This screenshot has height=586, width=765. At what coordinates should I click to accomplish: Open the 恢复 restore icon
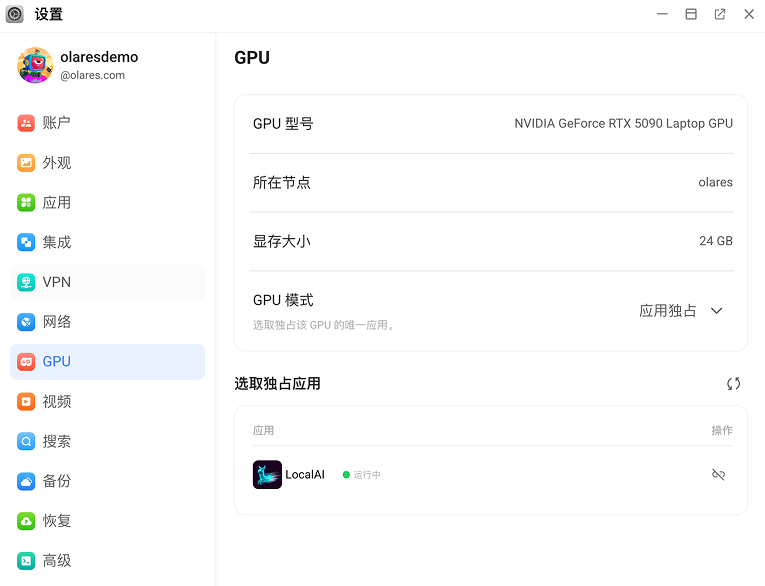pyautogui.click(x=26, y=521)
